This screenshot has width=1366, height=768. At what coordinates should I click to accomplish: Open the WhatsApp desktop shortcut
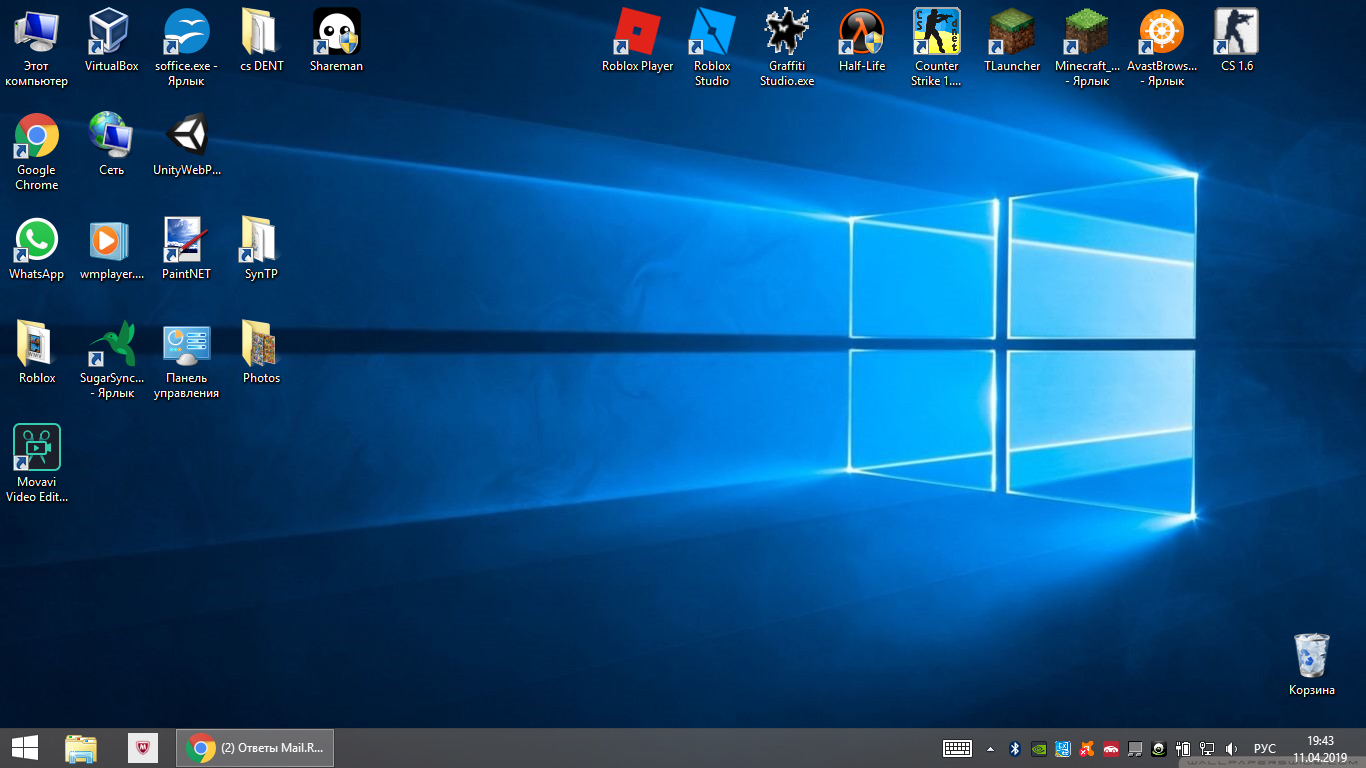point(36,248)
